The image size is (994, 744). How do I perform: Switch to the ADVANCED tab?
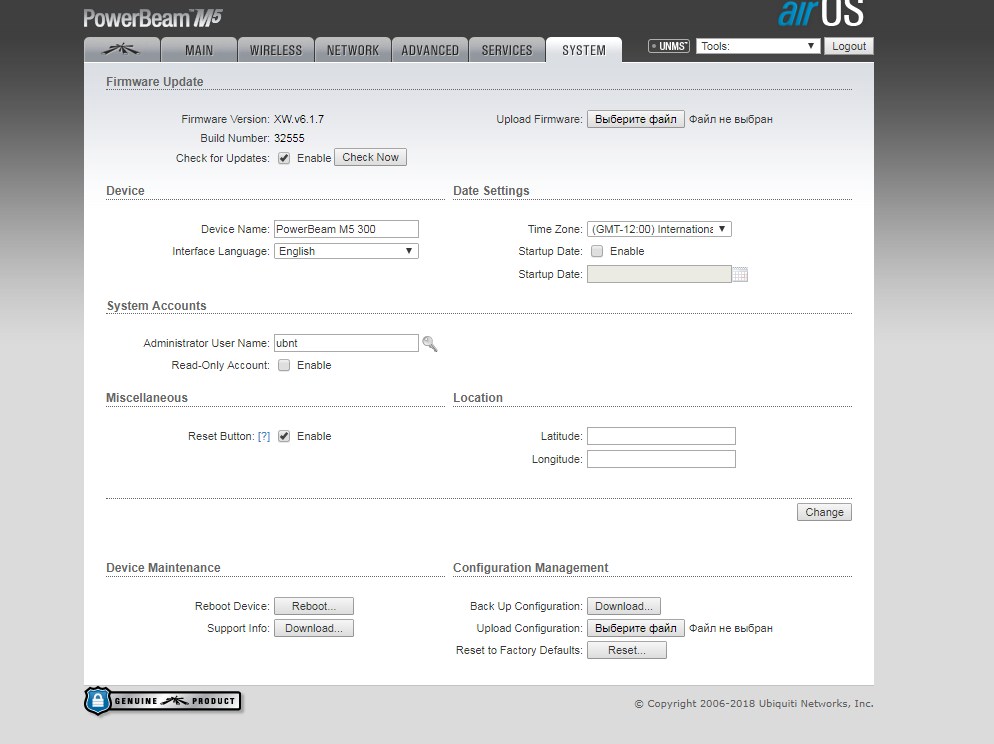click(x=430, y=50)
